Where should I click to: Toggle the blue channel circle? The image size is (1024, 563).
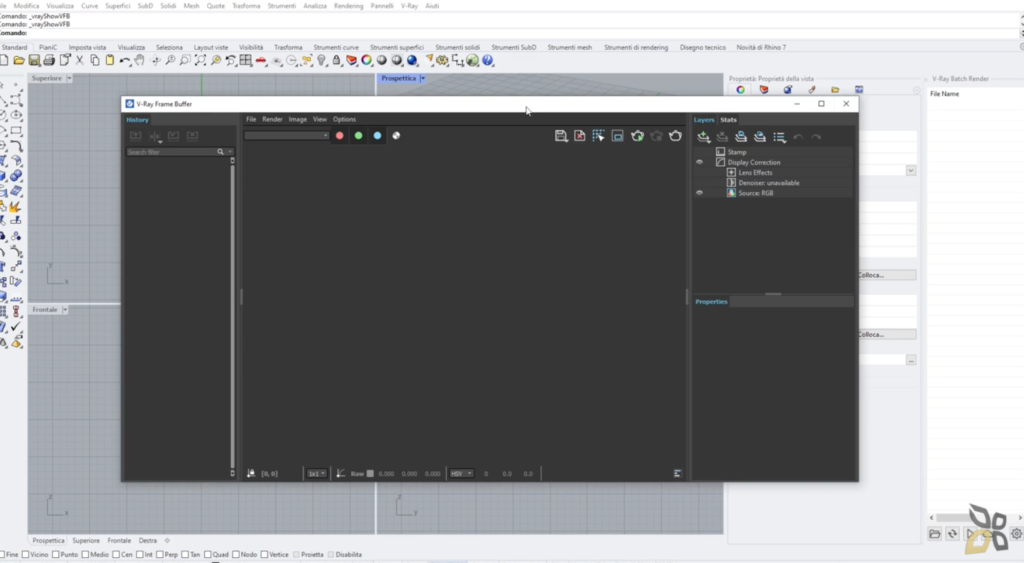pos(377,136)
